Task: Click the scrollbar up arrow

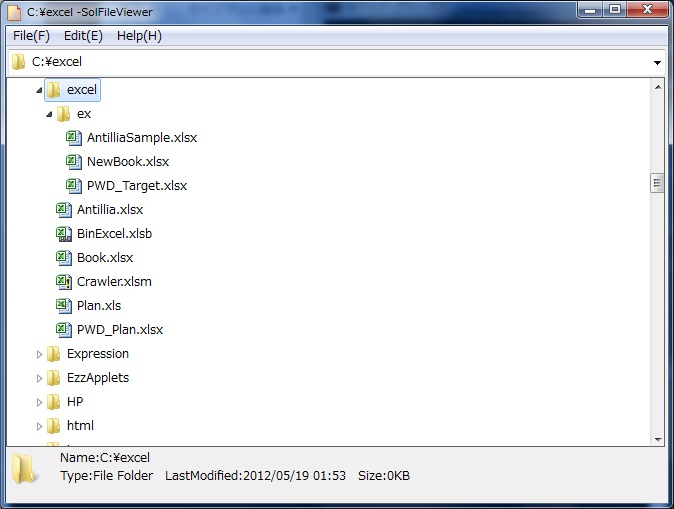Action: [658, 87]
